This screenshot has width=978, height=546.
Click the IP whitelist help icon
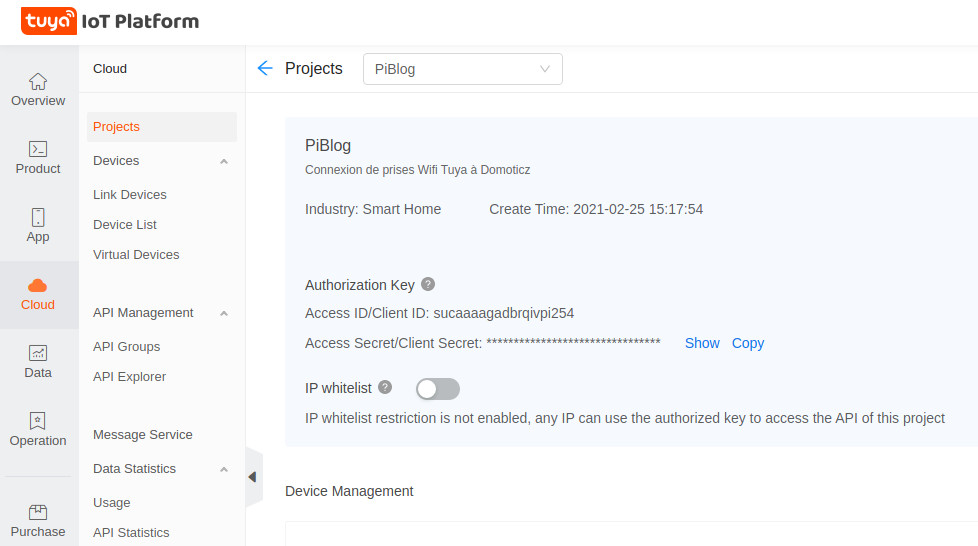pyautogui.click(x=385, y=387)
